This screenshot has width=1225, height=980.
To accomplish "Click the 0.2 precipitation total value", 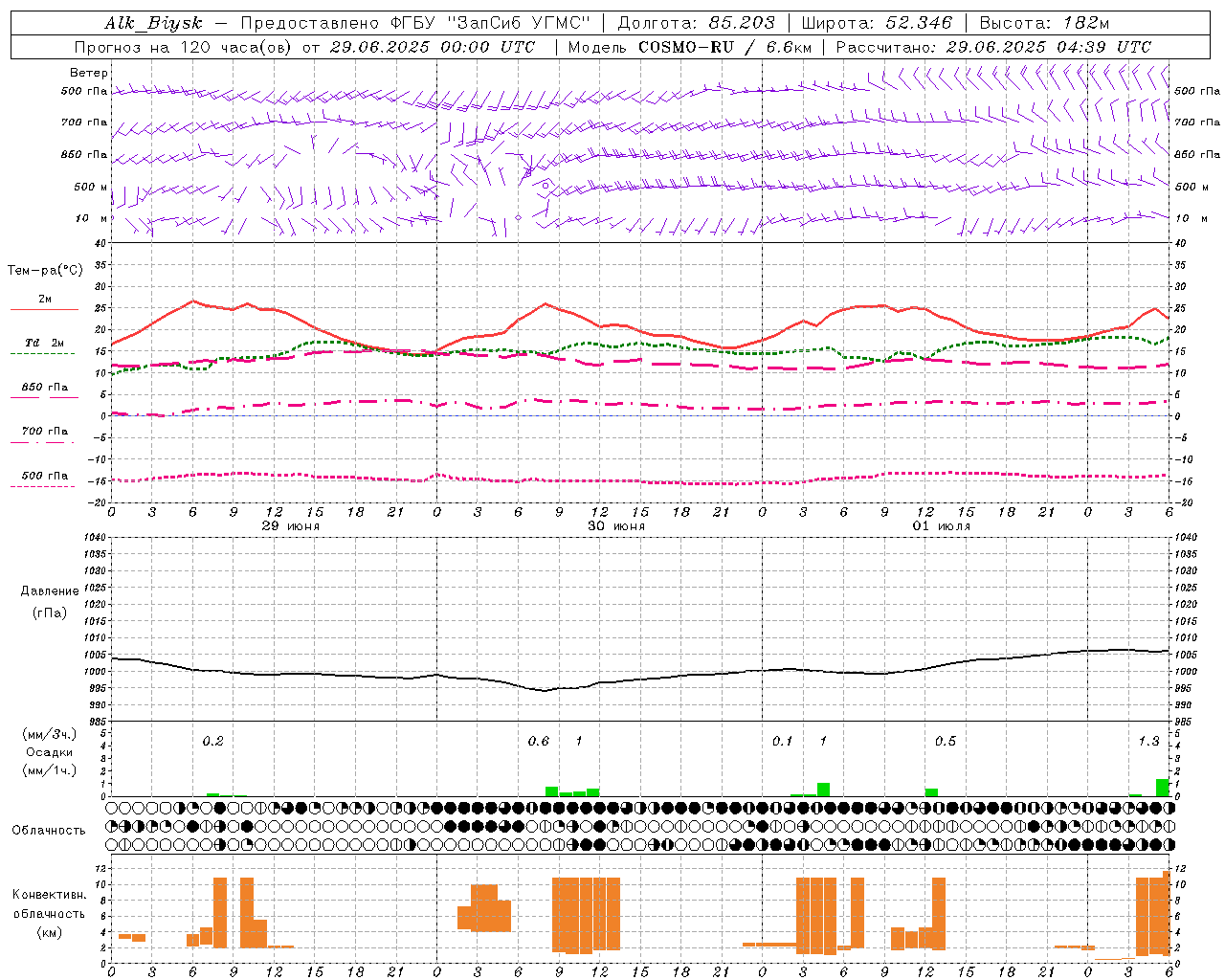I will click(x=212, y=741).
